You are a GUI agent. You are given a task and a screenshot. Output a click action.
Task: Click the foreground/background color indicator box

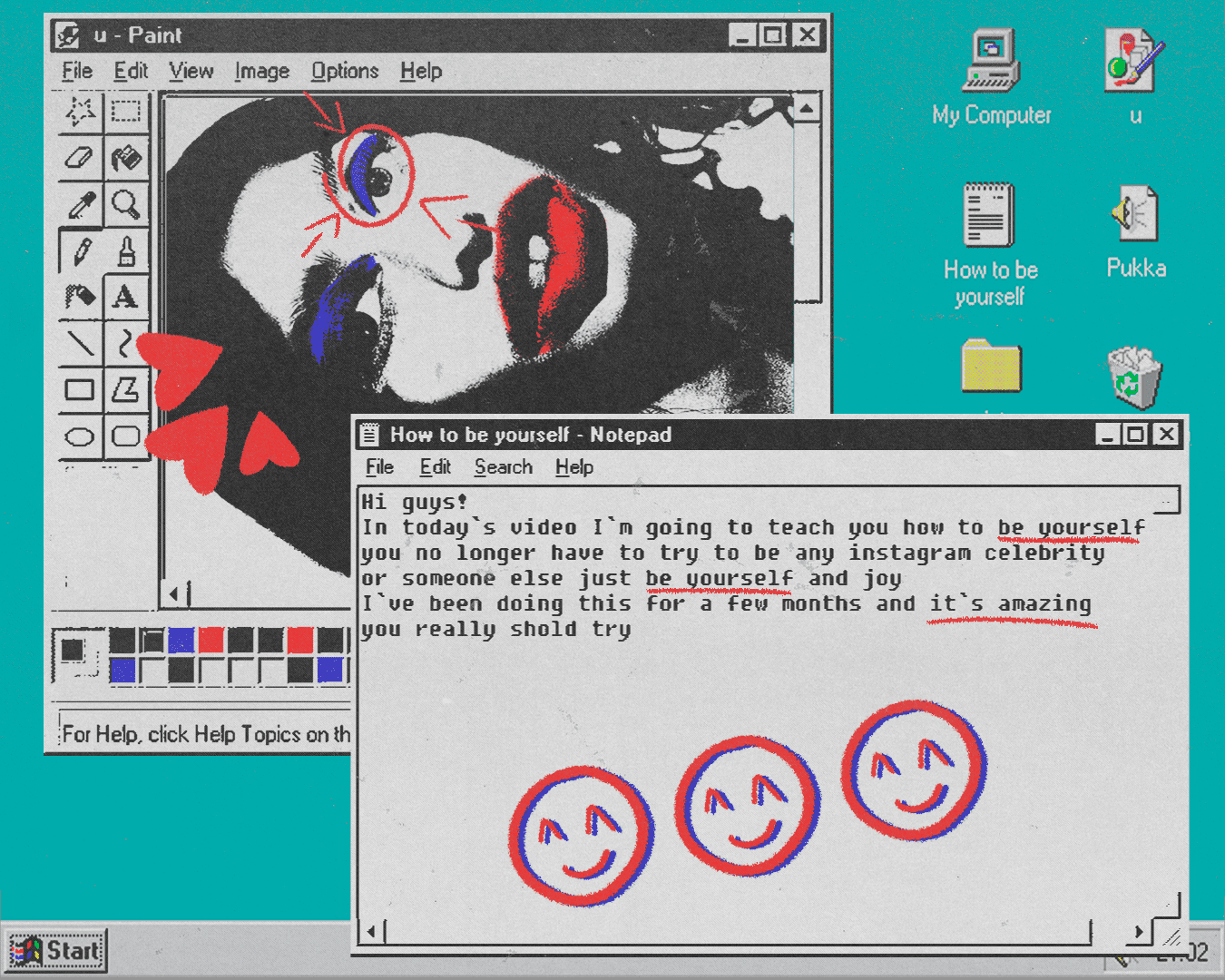77,655
